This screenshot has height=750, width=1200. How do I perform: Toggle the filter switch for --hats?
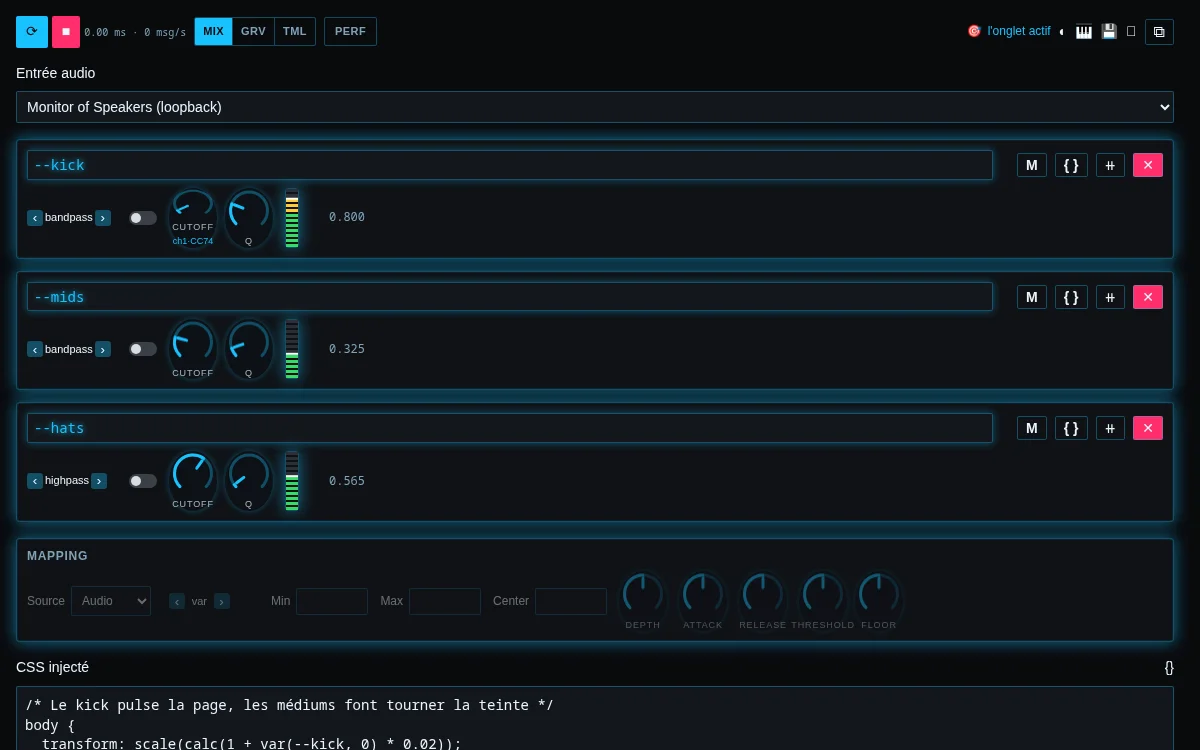click(x=143, y=481)
